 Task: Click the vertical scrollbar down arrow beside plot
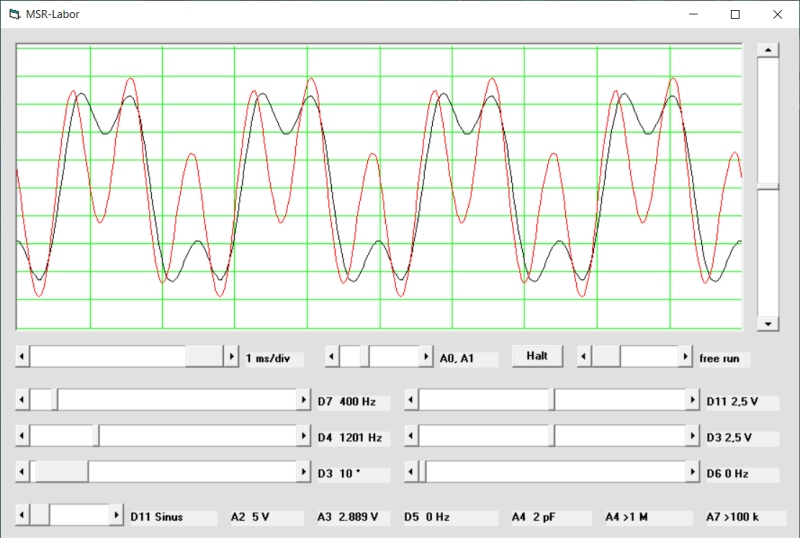coord(767,323)
